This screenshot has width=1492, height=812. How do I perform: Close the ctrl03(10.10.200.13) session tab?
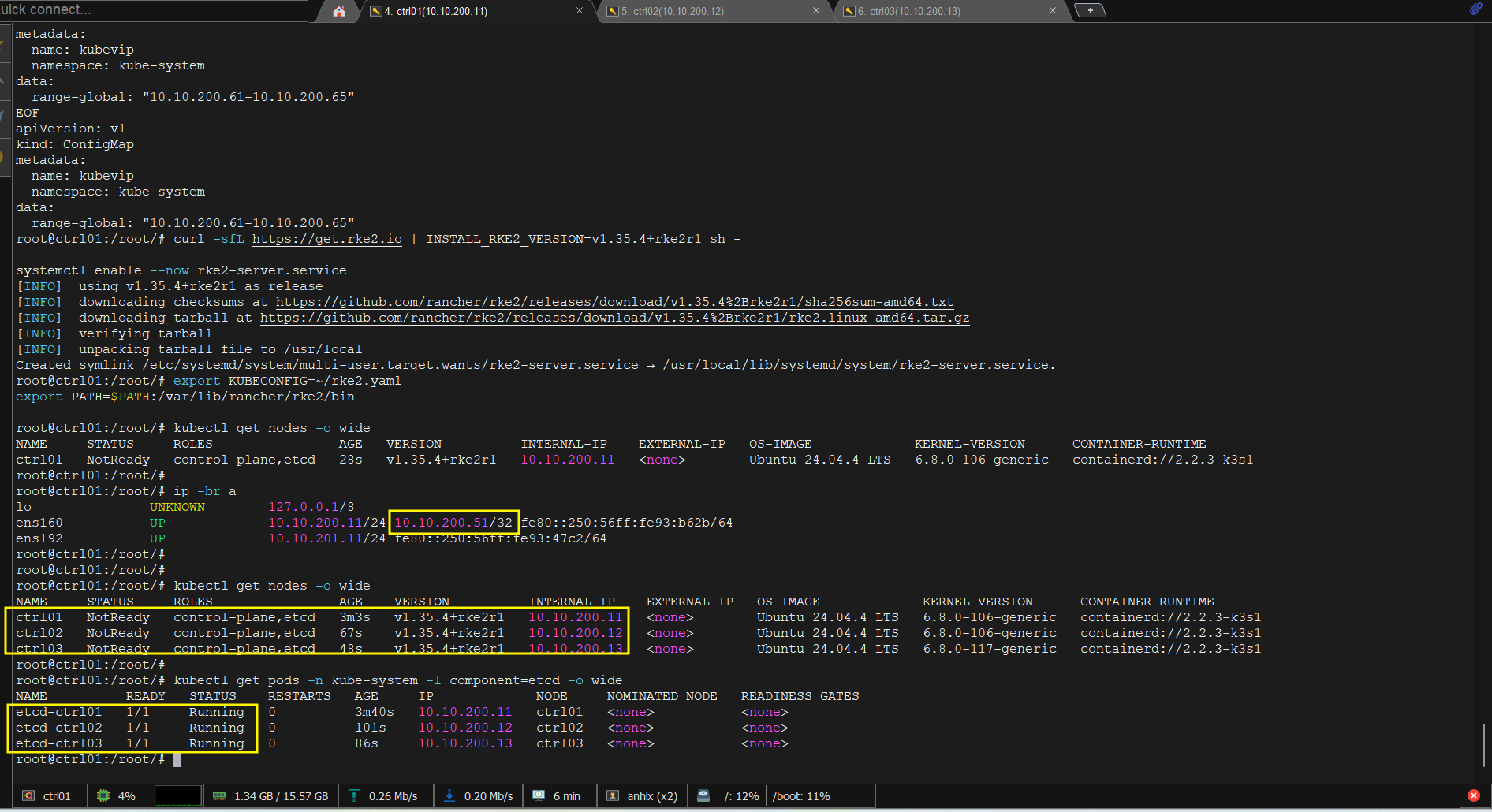pyautogui.click(x=1053, y=11)
